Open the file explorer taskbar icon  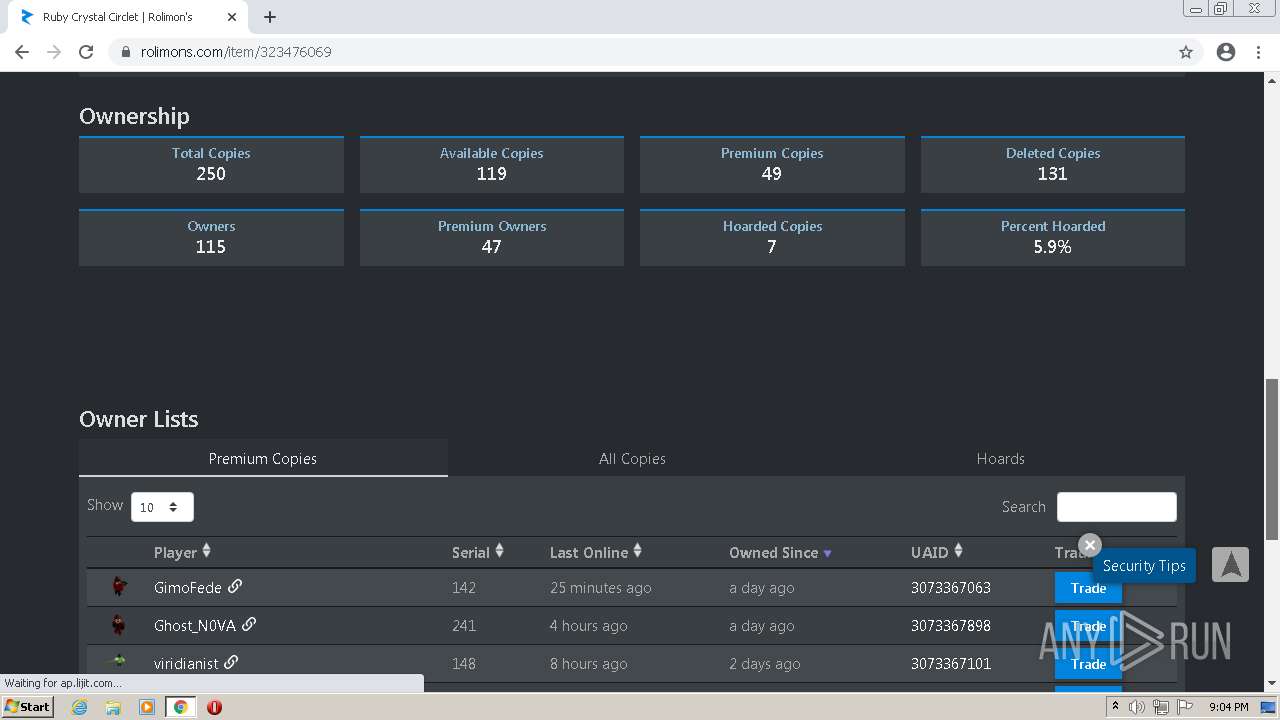pos(113,707)
